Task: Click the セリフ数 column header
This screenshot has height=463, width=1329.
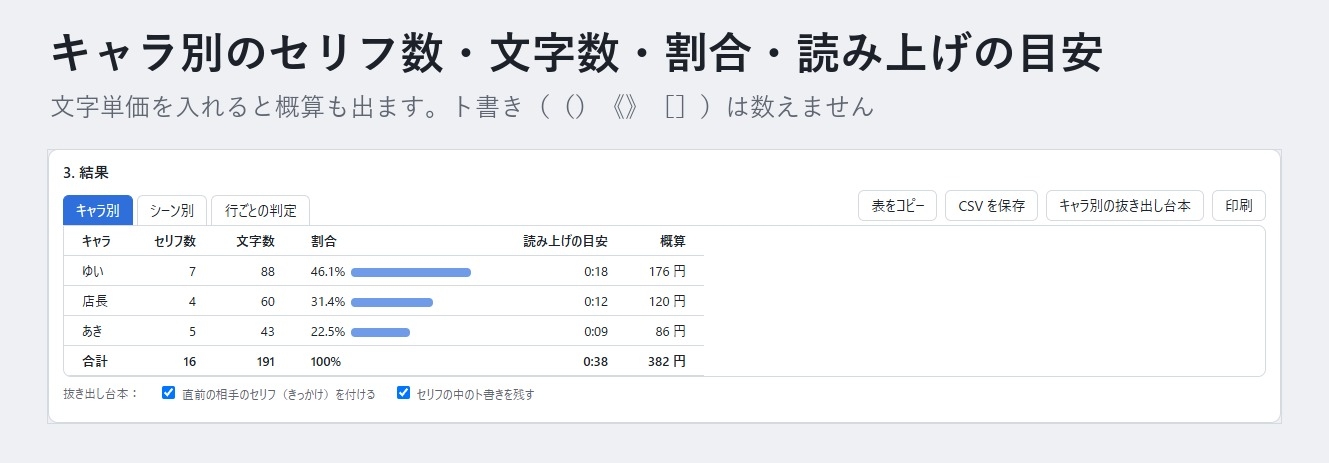Action: (175, 241)
